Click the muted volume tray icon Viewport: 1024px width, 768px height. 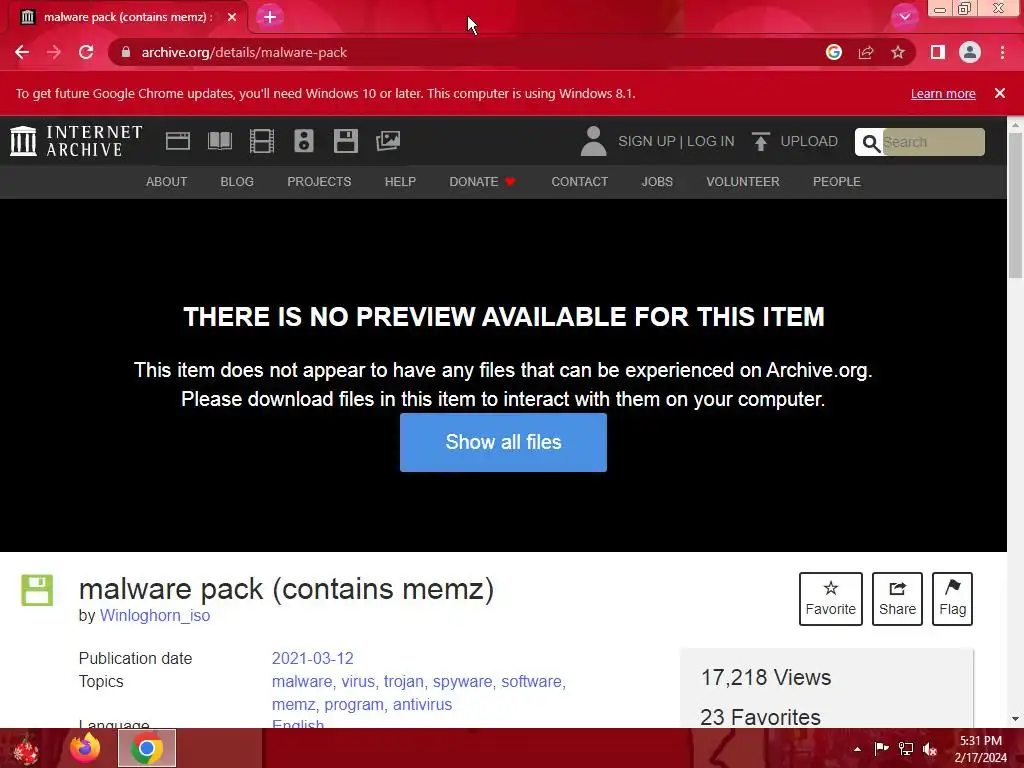click(x=929, y=749)
